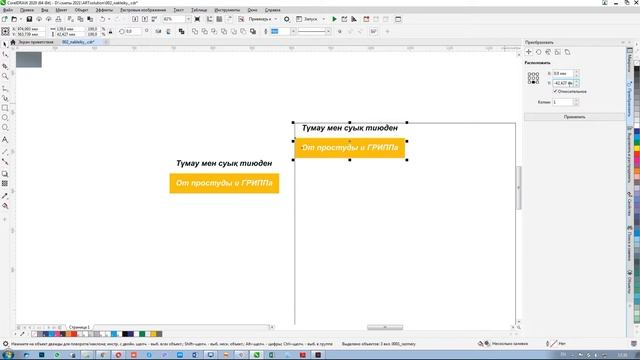Image resolution: width=640 pixels, height=360 pixels.
Task: Pick the red swatch in document palette
Action: click(x=74, y=334)
